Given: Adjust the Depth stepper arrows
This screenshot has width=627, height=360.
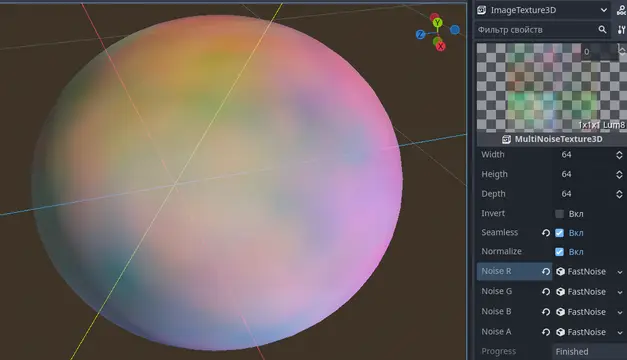Looking at the screenshot, I should click(619, 194).
